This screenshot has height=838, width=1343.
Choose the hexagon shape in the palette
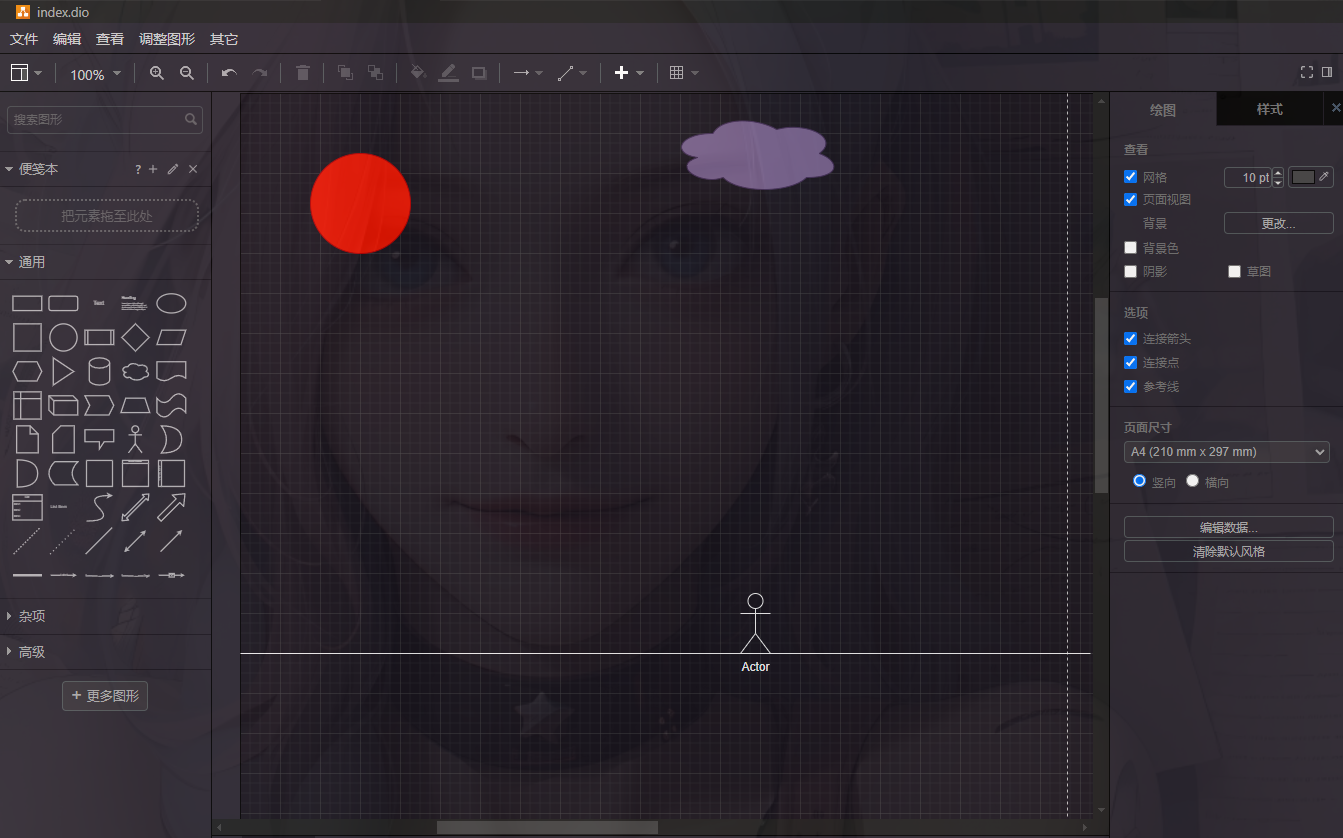[27, 372]
